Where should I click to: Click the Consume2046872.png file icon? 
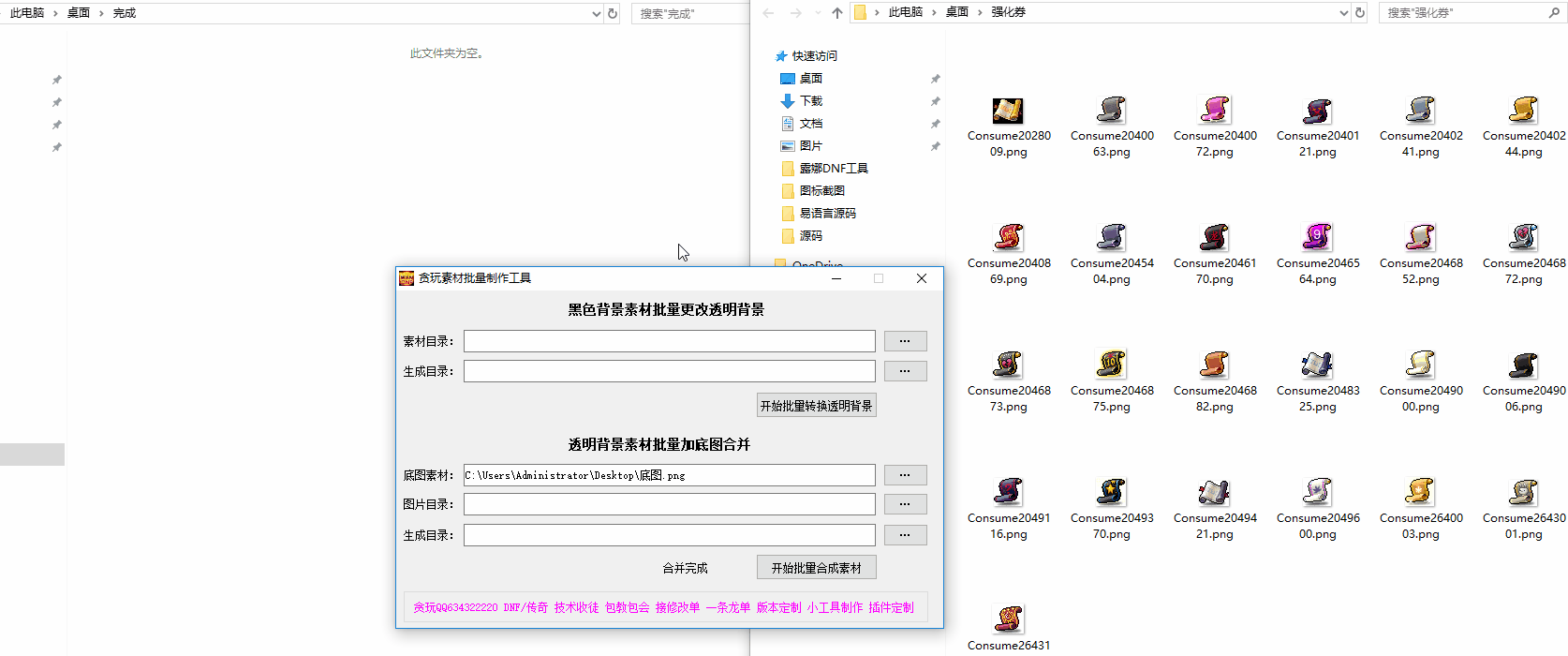point(1523,237)
